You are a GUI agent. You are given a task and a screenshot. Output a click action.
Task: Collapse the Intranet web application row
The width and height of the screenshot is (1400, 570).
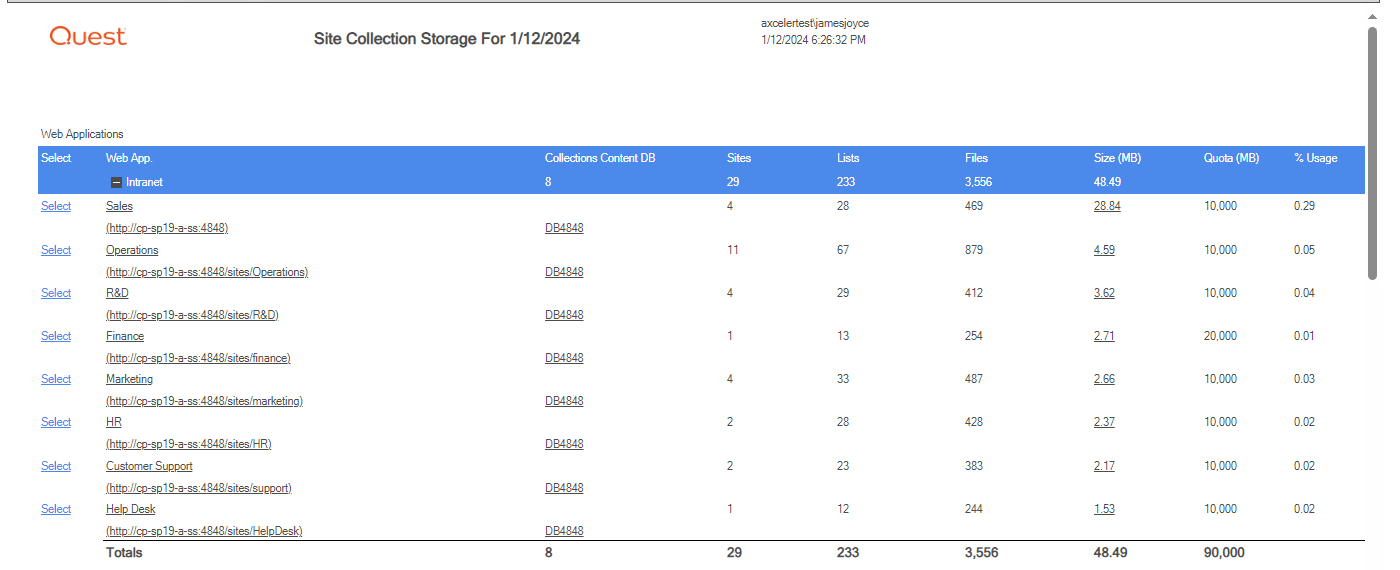coord(116,183)
